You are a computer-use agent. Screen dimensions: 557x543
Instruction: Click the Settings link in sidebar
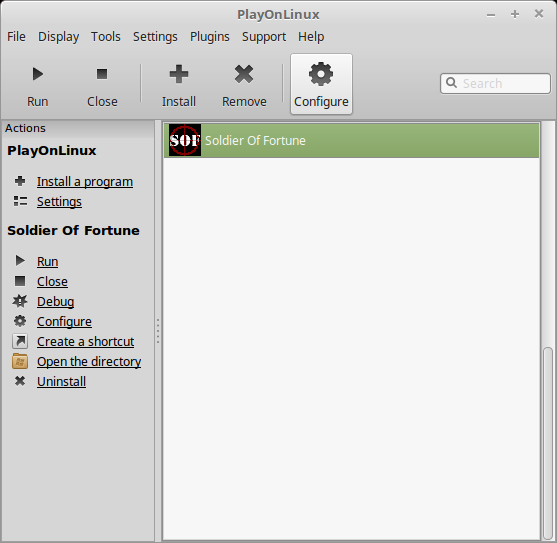[x=59, y=202]
